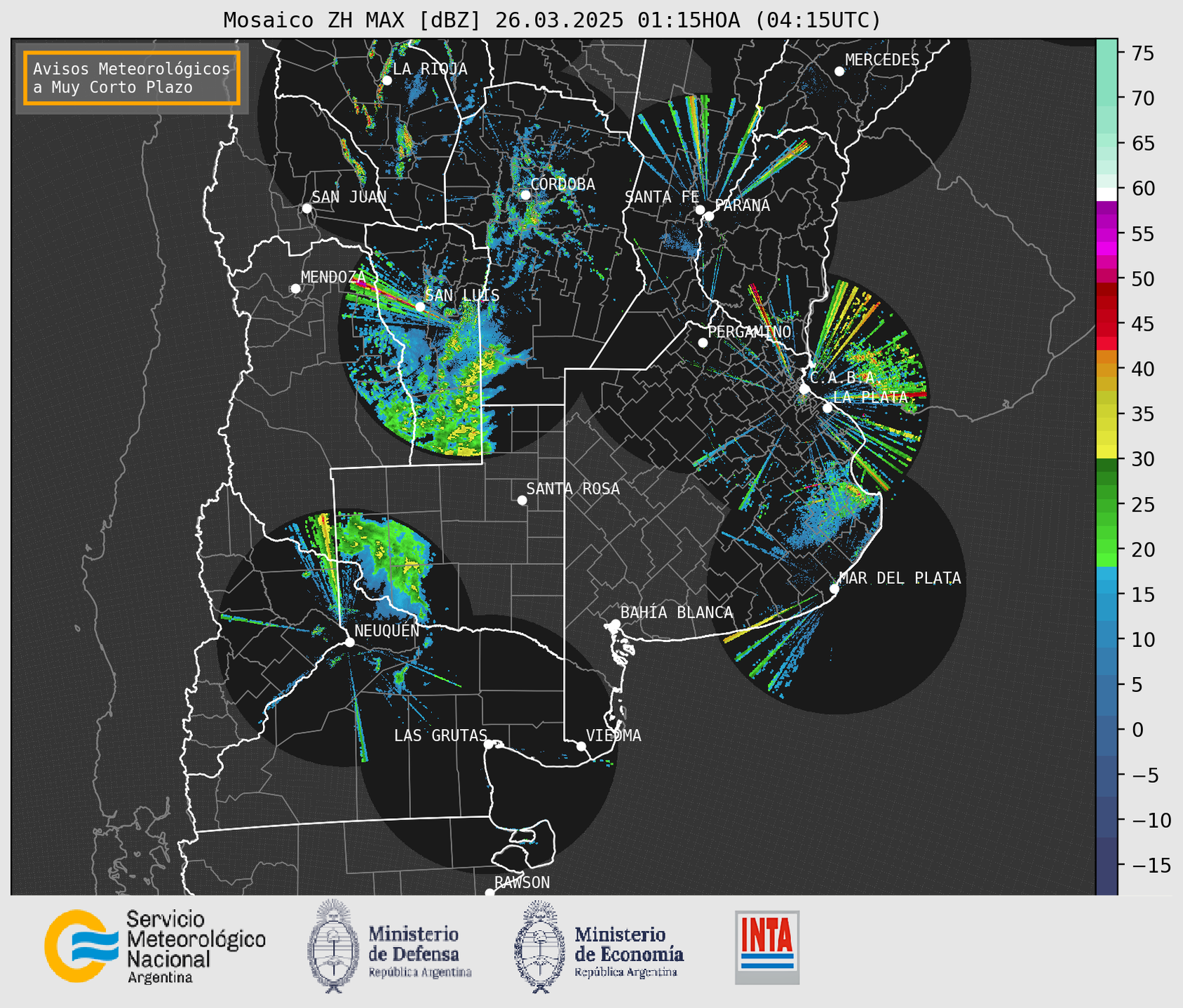Click the Servicio Meteorológico Nacional logo
Viewport: 1183px width, 1008px height.
(x=155, y=946)
